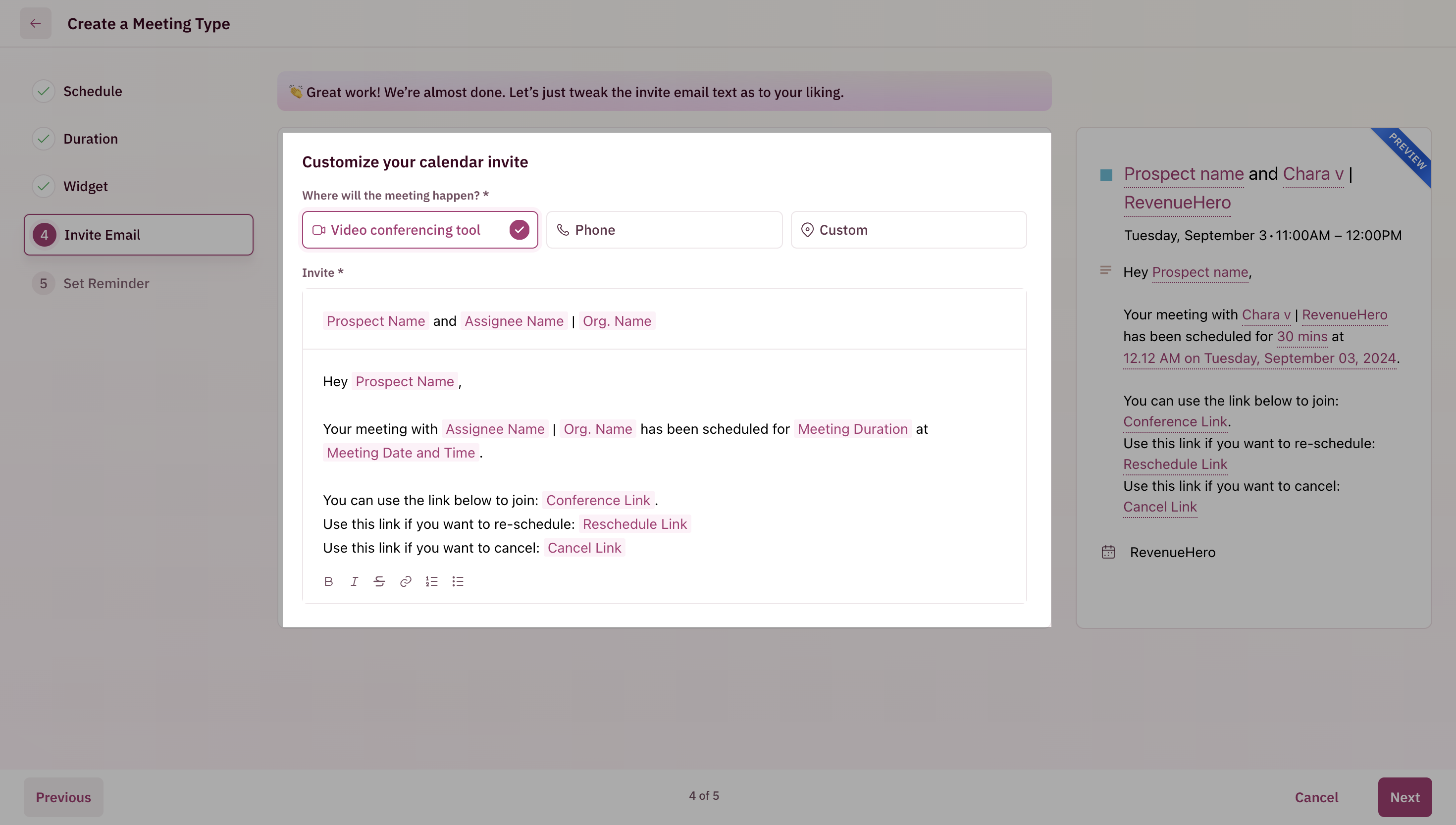
Task: Toggle bold formatting in invite editor
Action: tap(328, 581)
